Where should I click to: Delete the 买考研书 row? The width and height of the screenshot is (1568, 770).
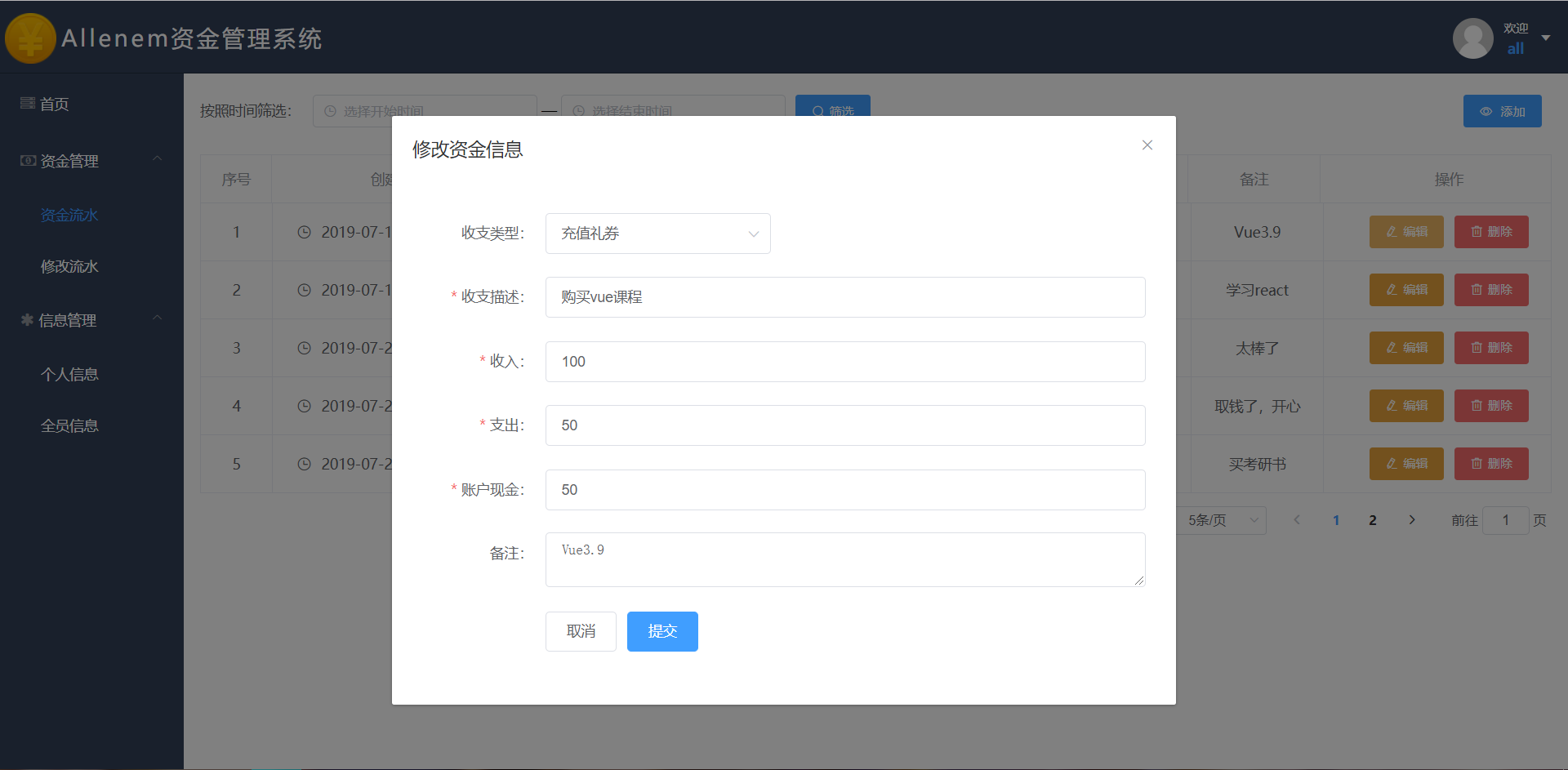(x=1490, y=464)
